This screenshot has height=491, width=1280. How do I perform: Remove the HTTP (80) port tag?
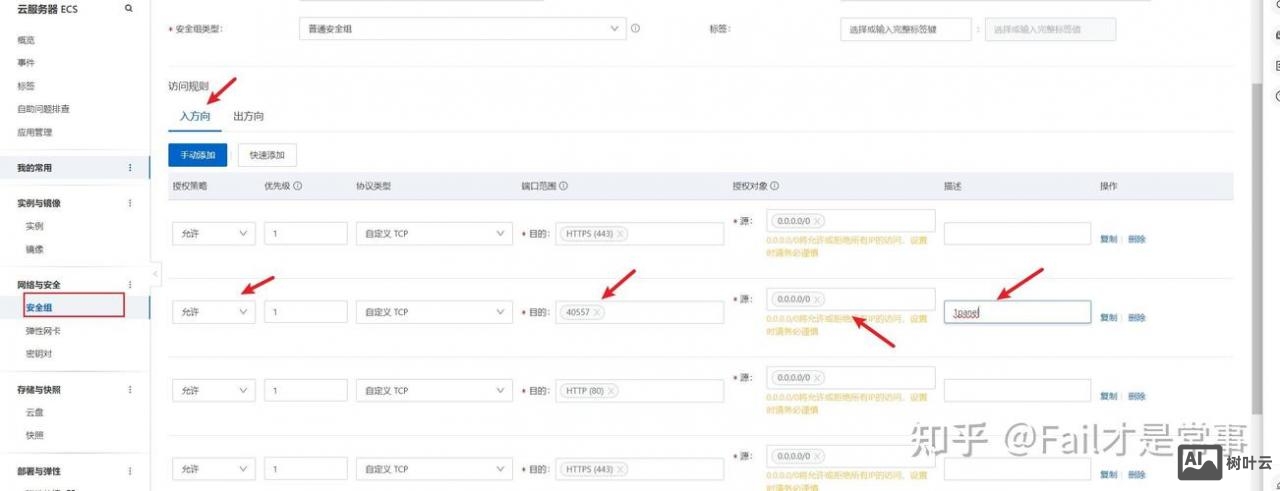(610, 391)
